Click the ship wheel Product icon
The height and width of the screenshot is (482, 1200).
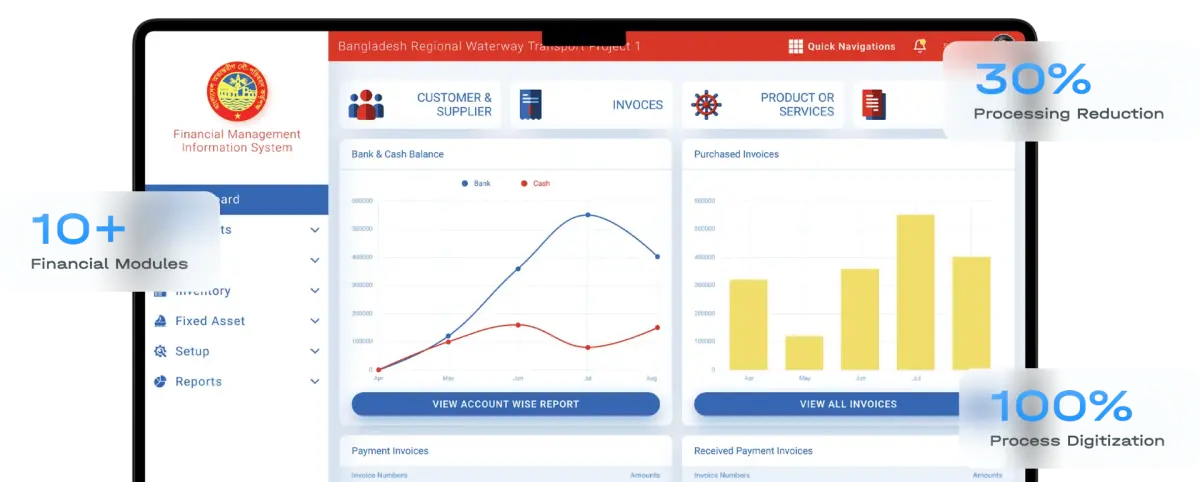[707, 105]
